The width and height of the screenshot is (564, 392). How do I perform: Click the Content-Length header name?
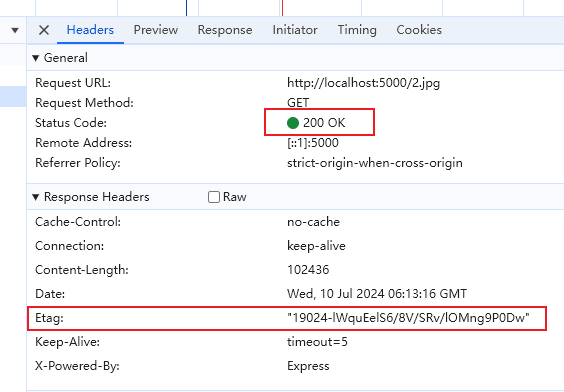82,270
